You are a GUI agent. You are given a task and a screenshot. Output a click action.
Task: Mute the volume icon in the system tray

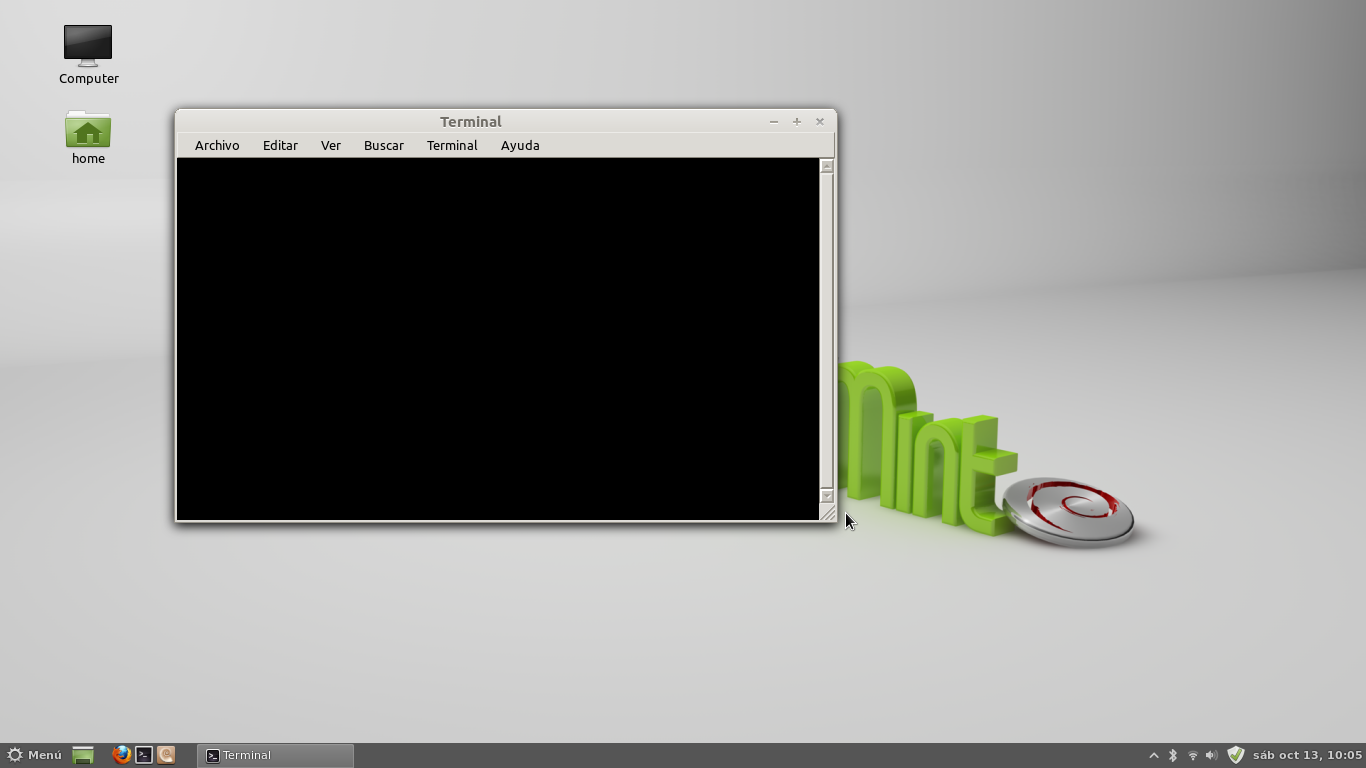[1211, 755]
